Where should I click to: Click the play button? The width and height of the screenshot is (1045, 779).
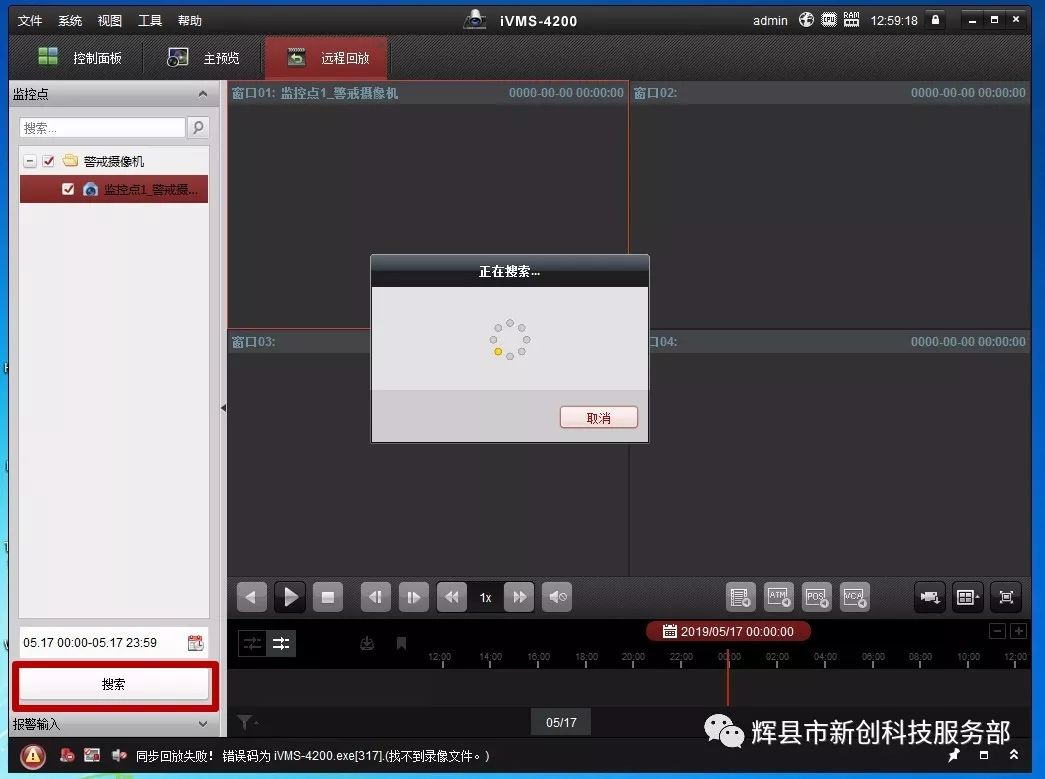pos(290,597)
